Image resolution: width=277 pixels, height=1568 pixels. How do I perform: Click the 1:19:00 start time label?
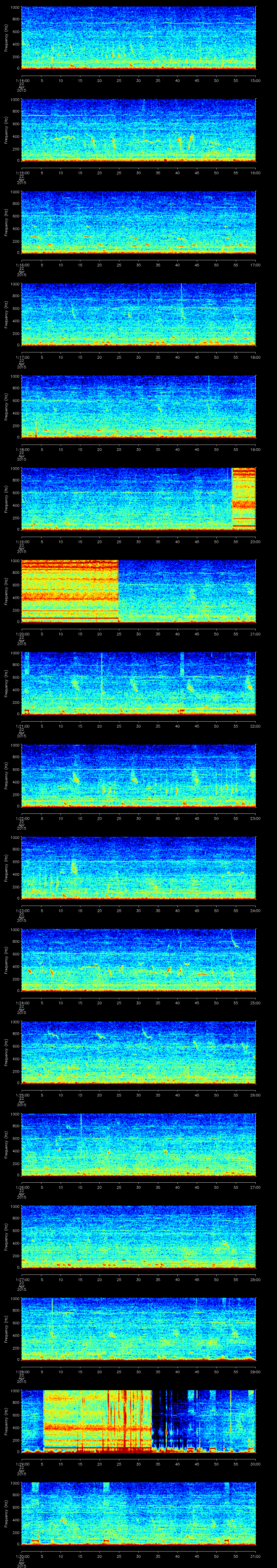coord(22,542)
